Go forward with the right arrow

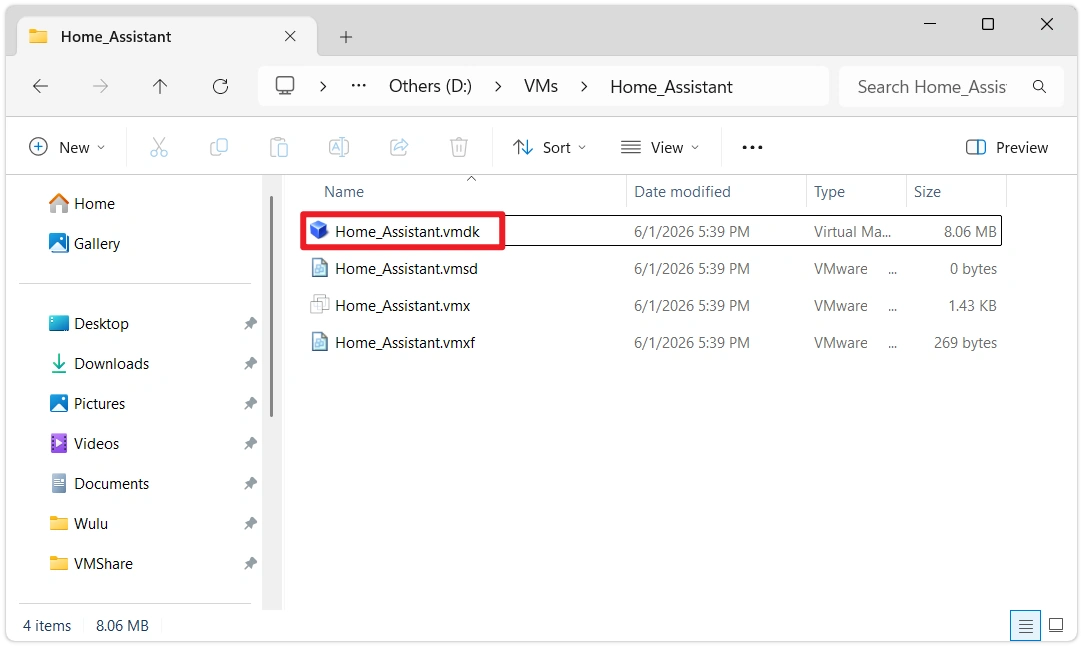tap(100, 86)
